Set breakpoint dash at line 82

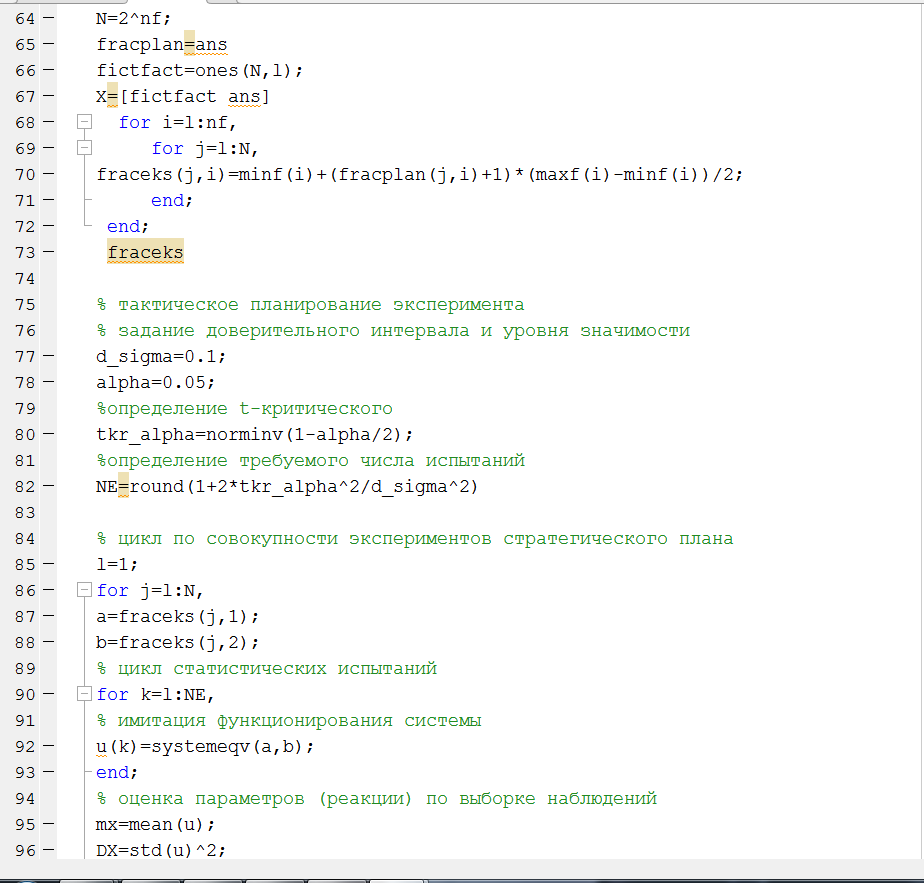48,486
